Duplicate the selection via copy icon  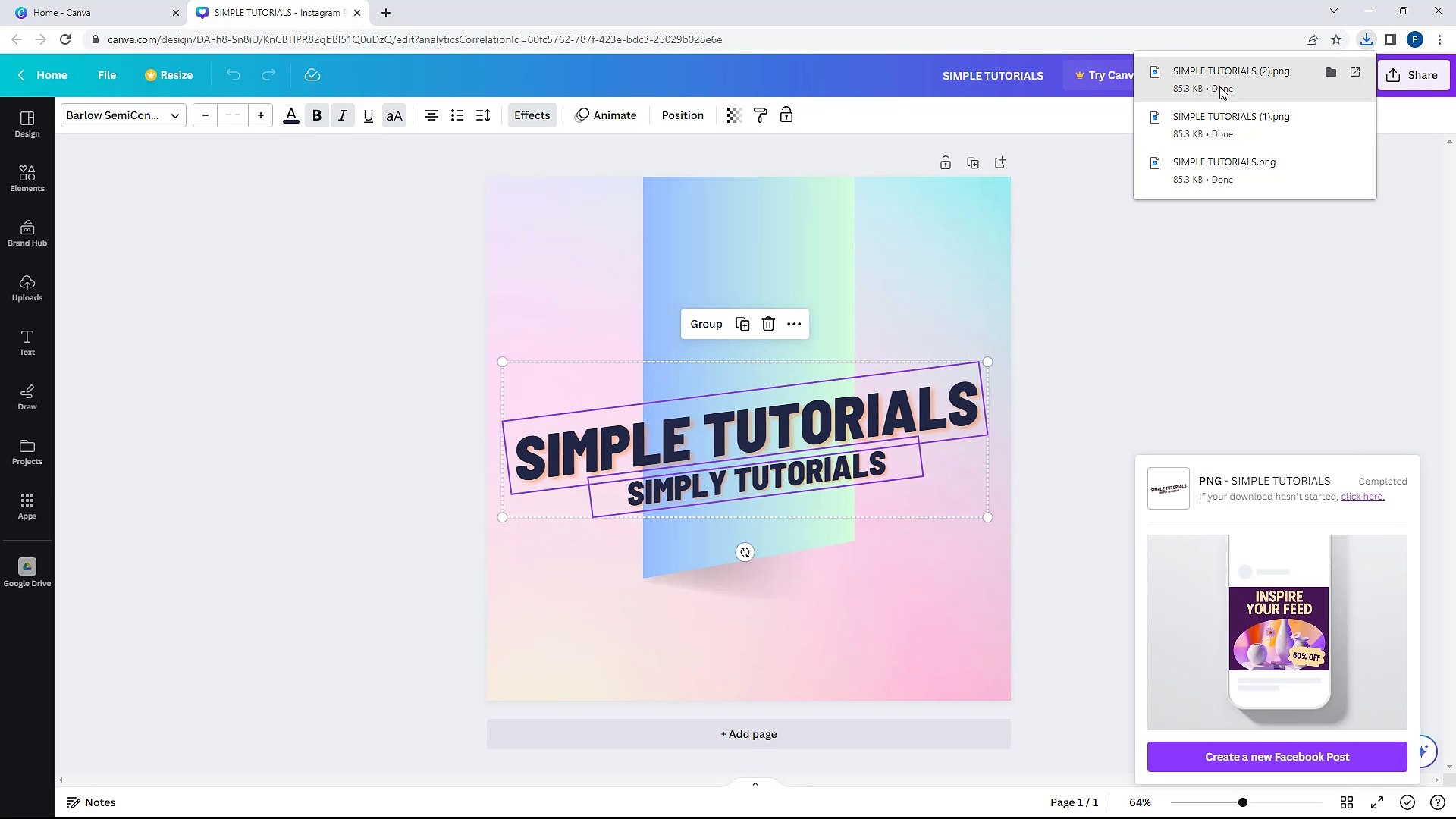click(x=742, y=324)
